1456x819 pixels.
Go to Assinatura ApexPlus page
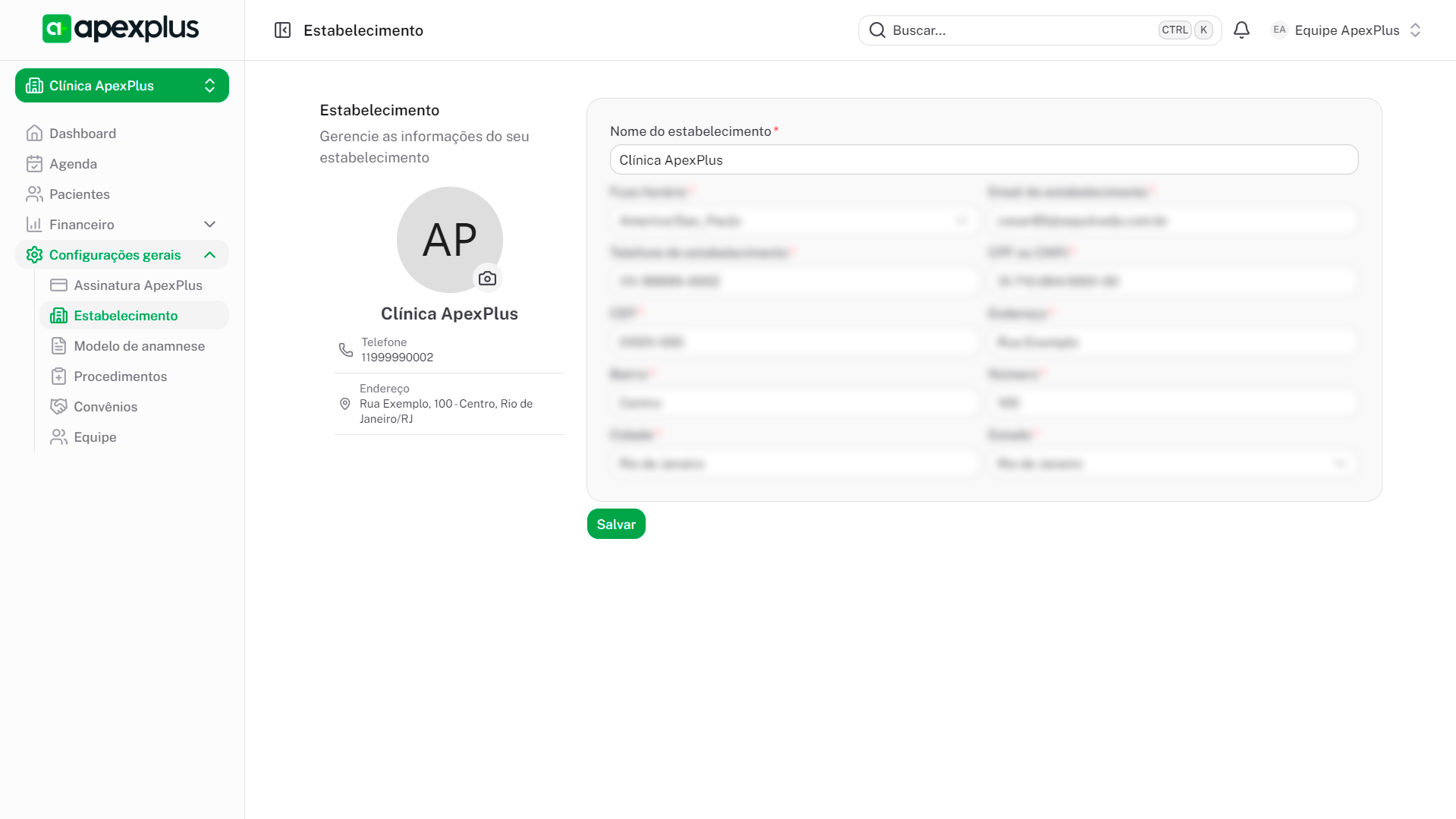(x=138, y=285)
